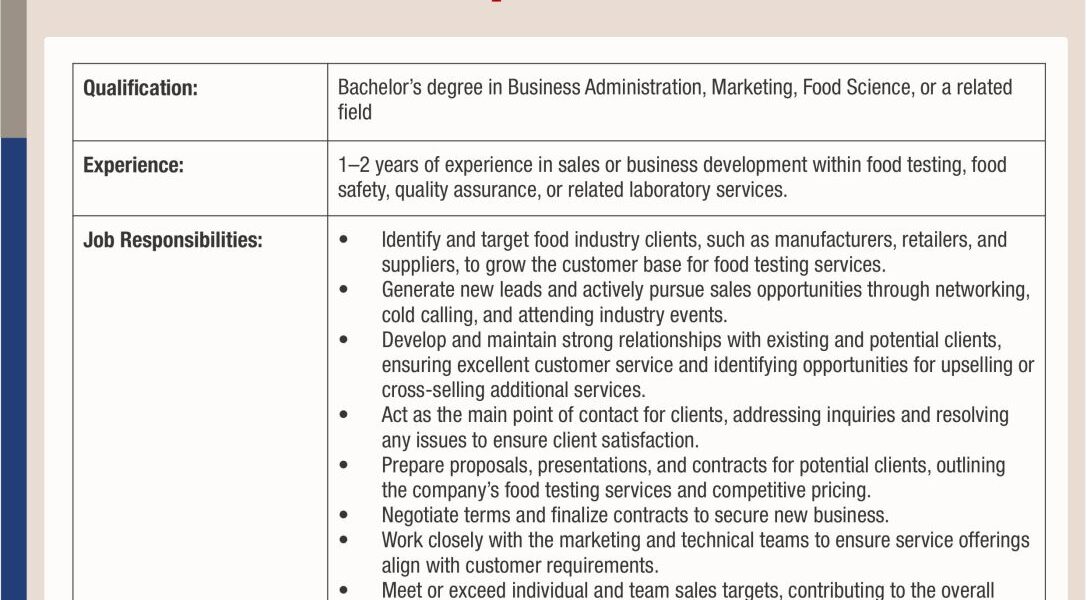Click the blue vertical bar at left edge

(13, 370)
